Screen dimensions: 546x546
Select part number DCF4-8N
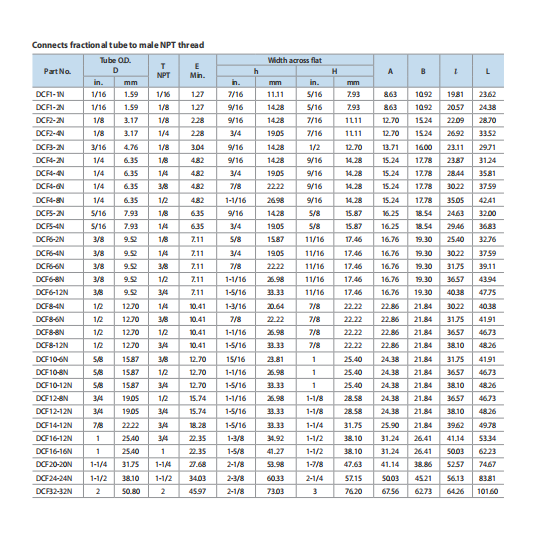[x=50, y=200]
